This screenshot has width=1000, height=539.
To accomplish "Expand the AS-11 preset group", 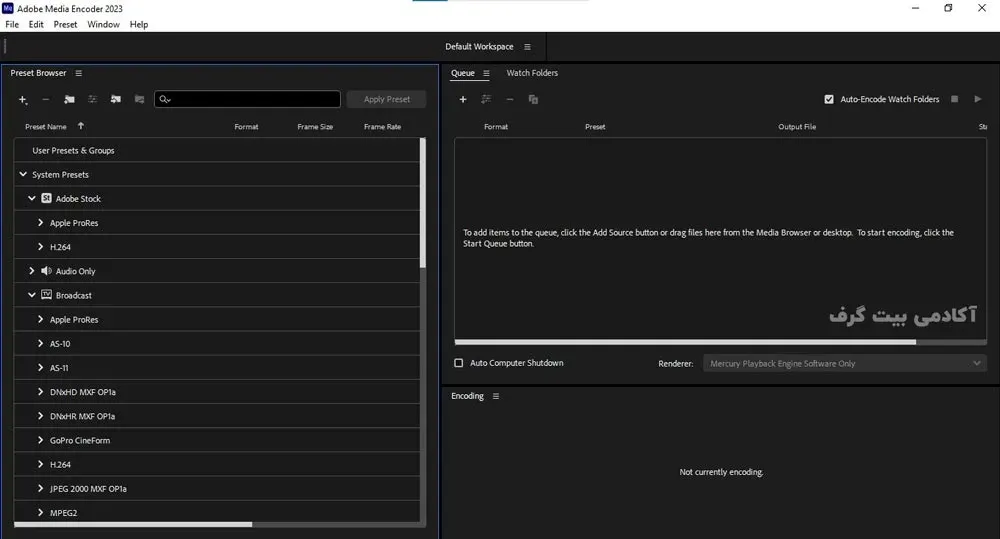I will coord(40,367).
